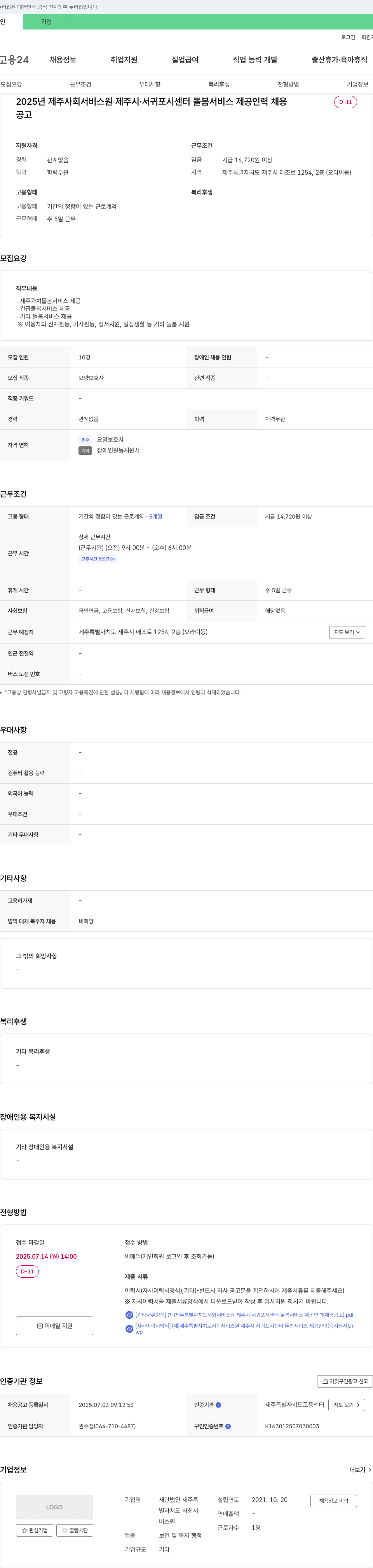Click the 모집 인원 value 10명
Viewport: 373px width, 1568px height.
point(84,357)
